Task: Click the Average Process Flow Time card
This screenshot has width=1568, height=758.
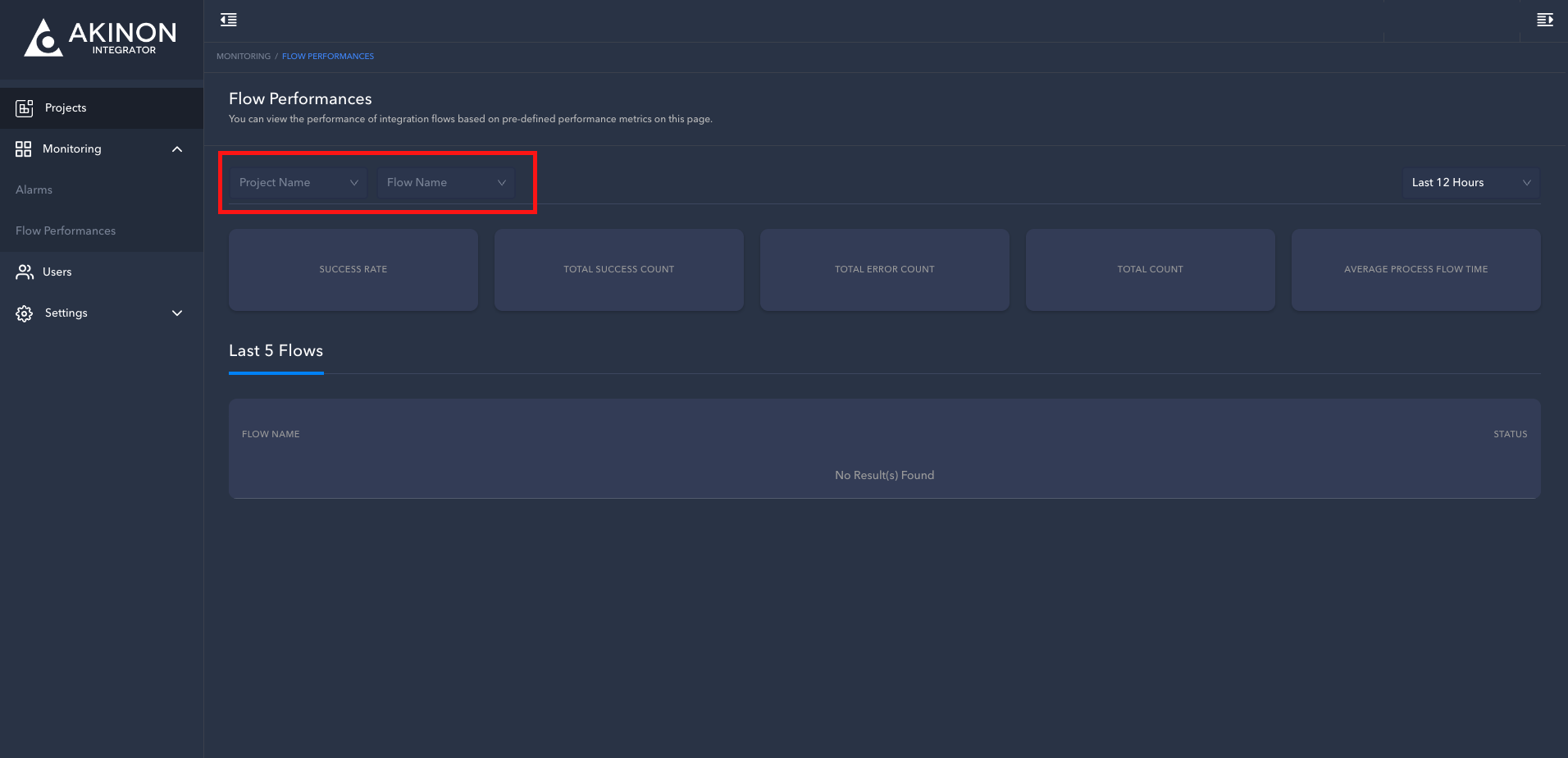Action: pyautogui.click(x=1415, y=270)
